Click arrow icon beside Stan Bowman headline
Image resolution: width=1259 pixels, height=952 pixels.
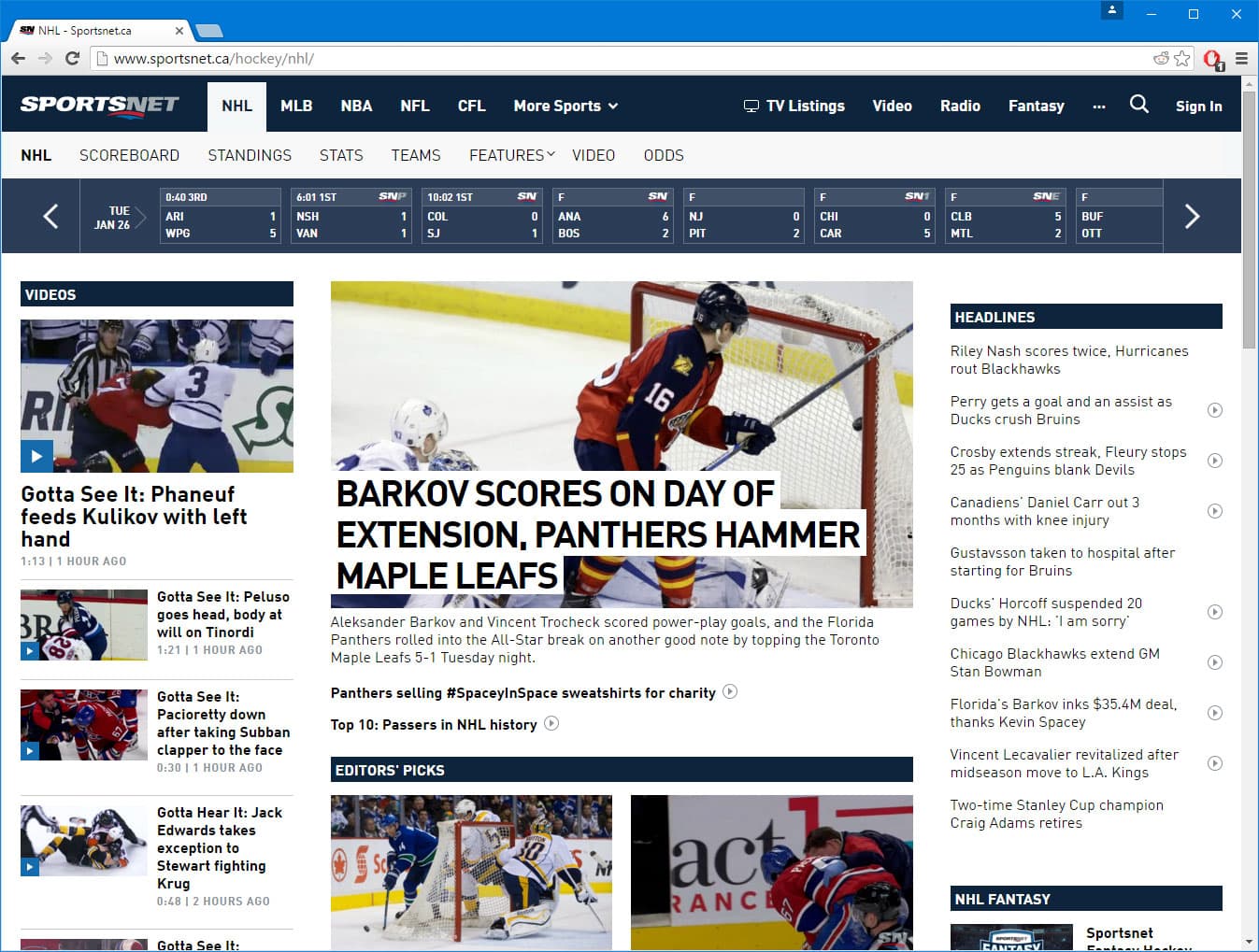coord(1215,662)
